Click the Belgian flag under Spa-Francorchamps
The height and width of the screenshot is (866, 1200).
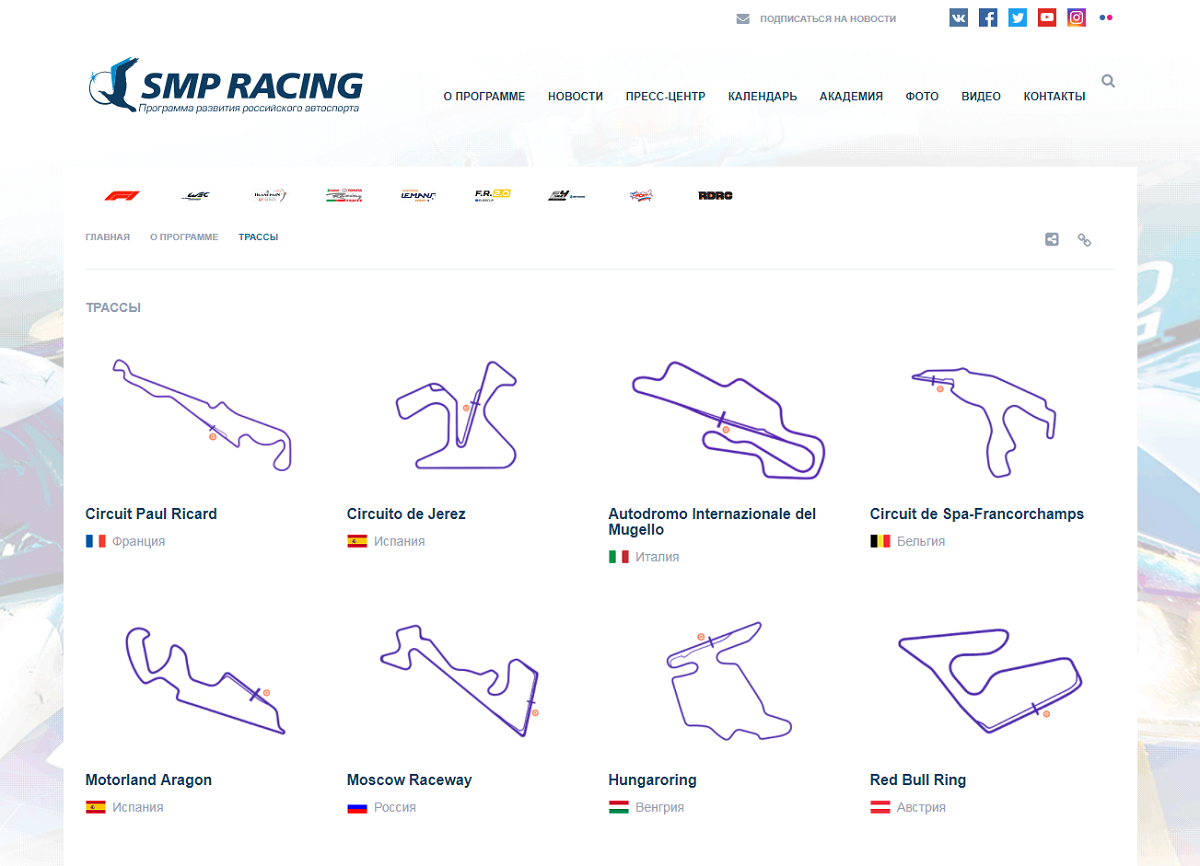(x=880, y=541)
